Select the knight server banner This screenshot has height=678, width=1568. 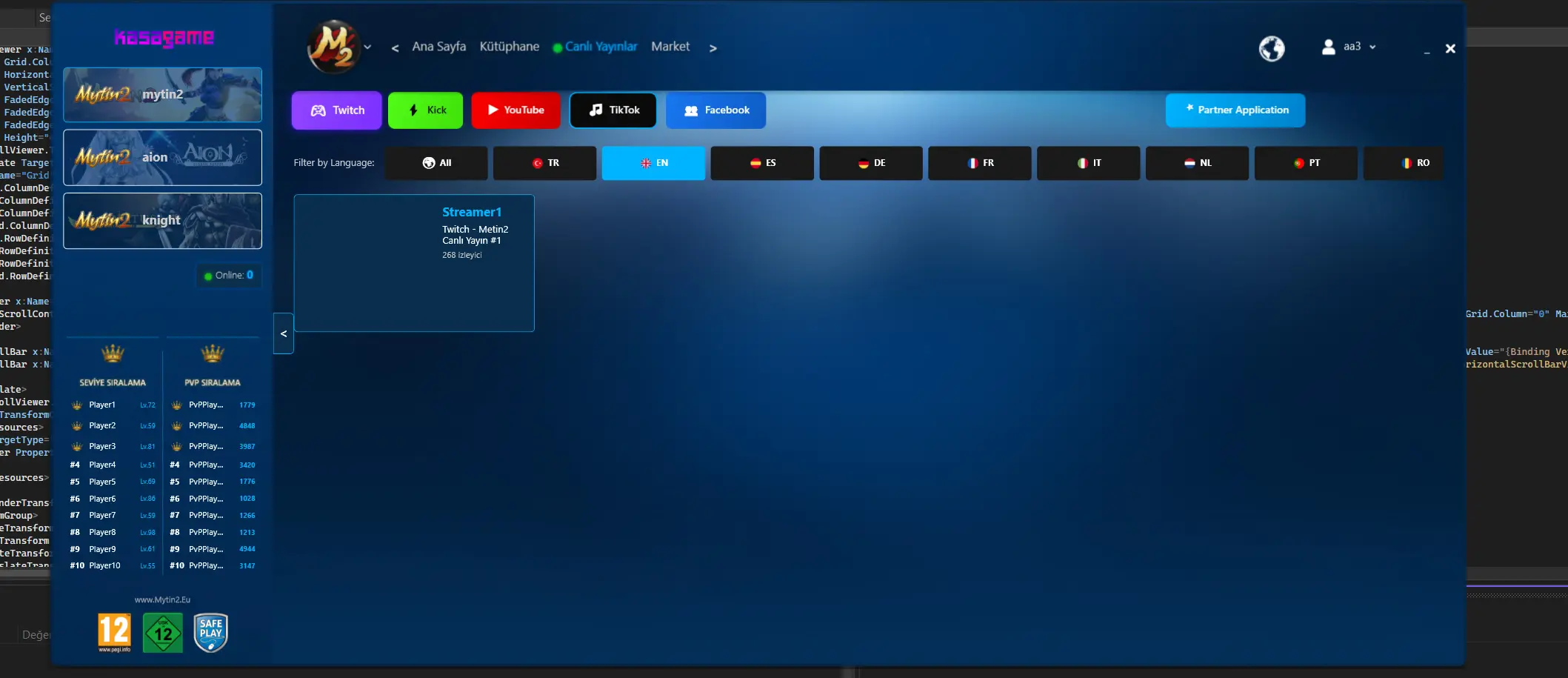tap(162, 221)
